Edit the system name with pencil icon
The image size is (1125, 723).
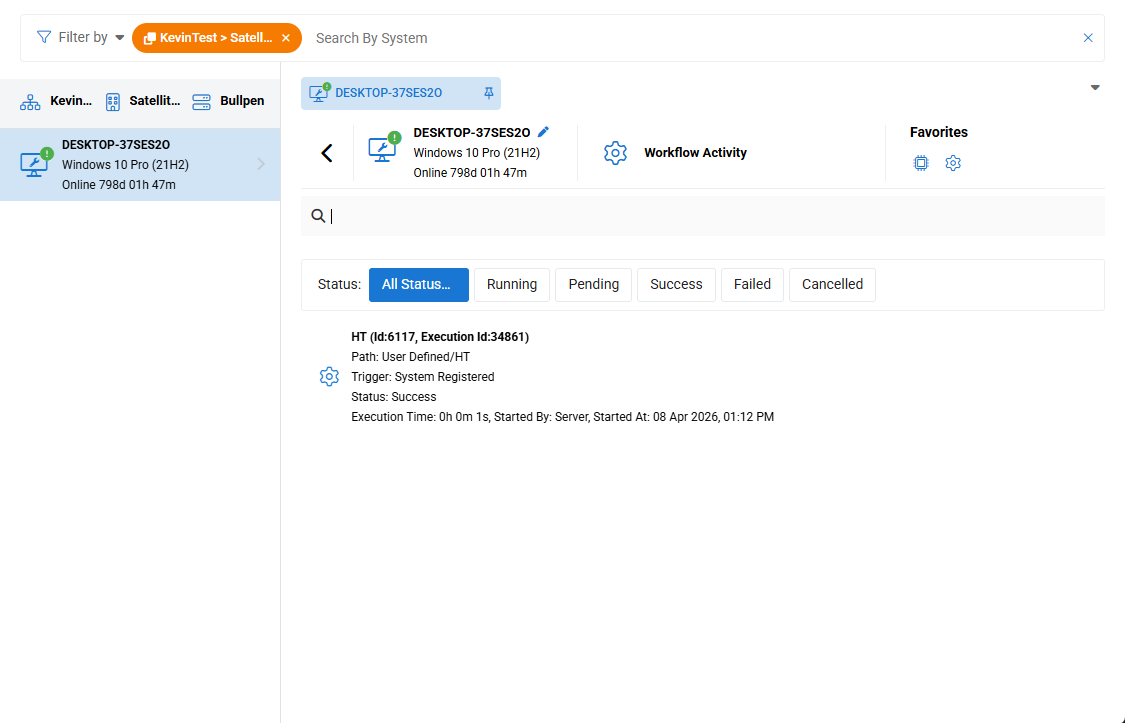coord(543,132)
